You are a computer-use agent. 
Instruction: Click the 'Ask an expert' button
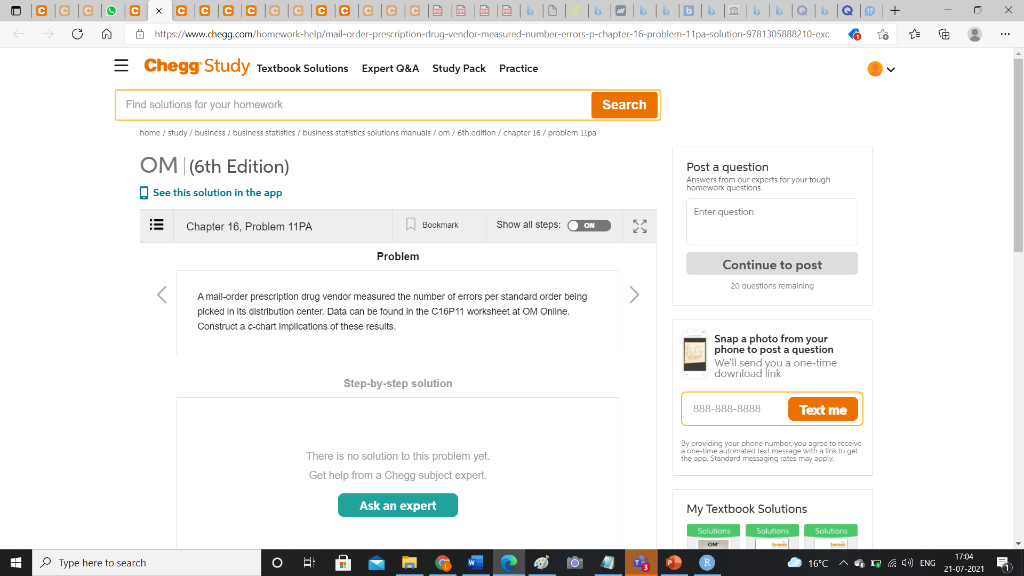coord(398,505)
